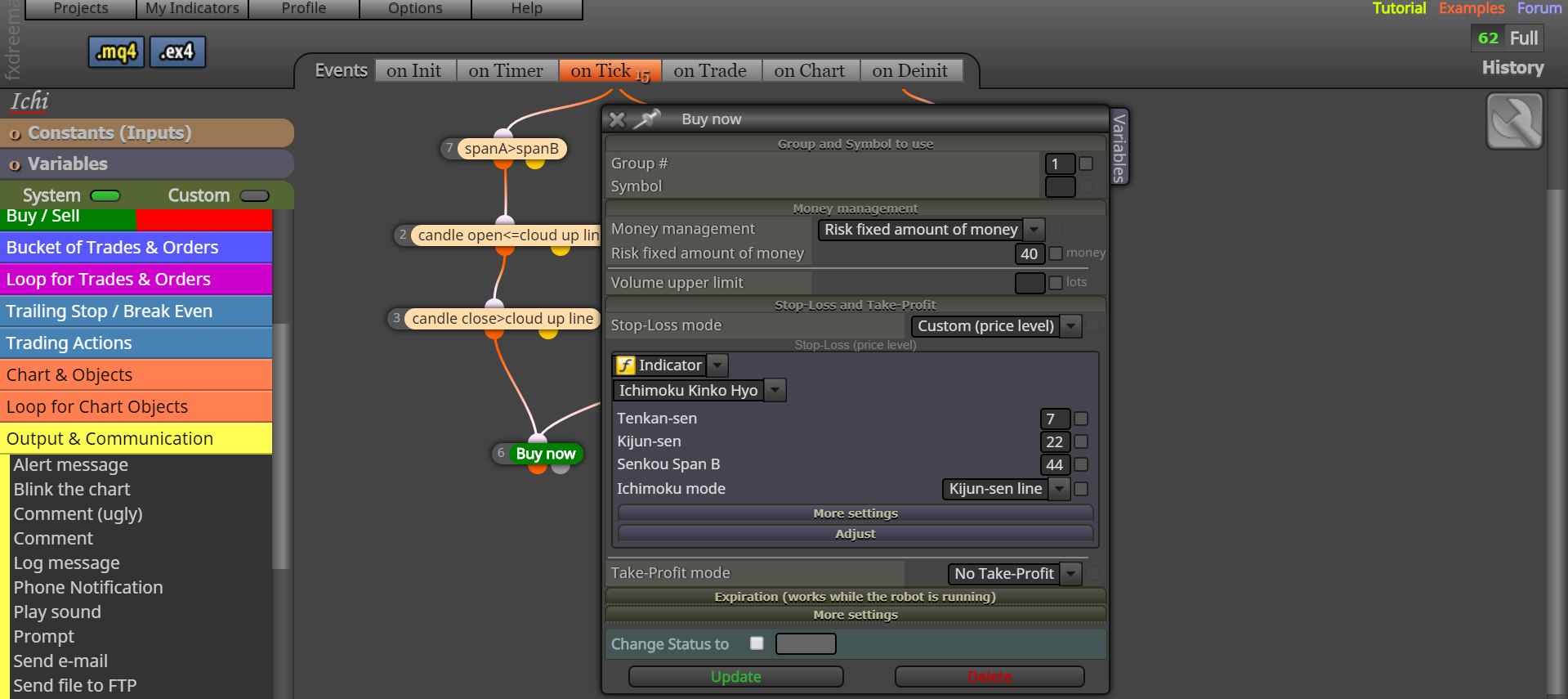Image resolution: width=1568 pixels, height=699 pixels.
Task: Open the wrench tools button
Action: 1514,121
